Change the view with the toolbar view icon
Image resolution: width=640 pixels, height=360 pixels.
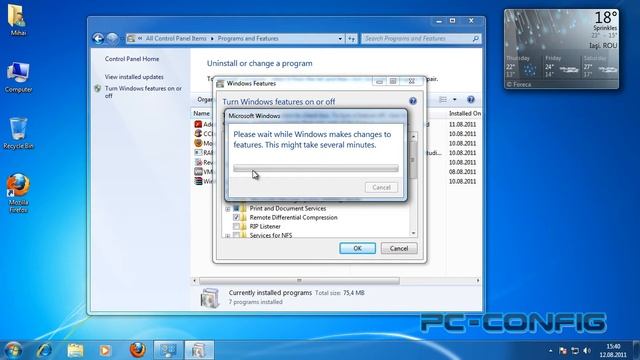pyautogui.click(x=443, y=99)
